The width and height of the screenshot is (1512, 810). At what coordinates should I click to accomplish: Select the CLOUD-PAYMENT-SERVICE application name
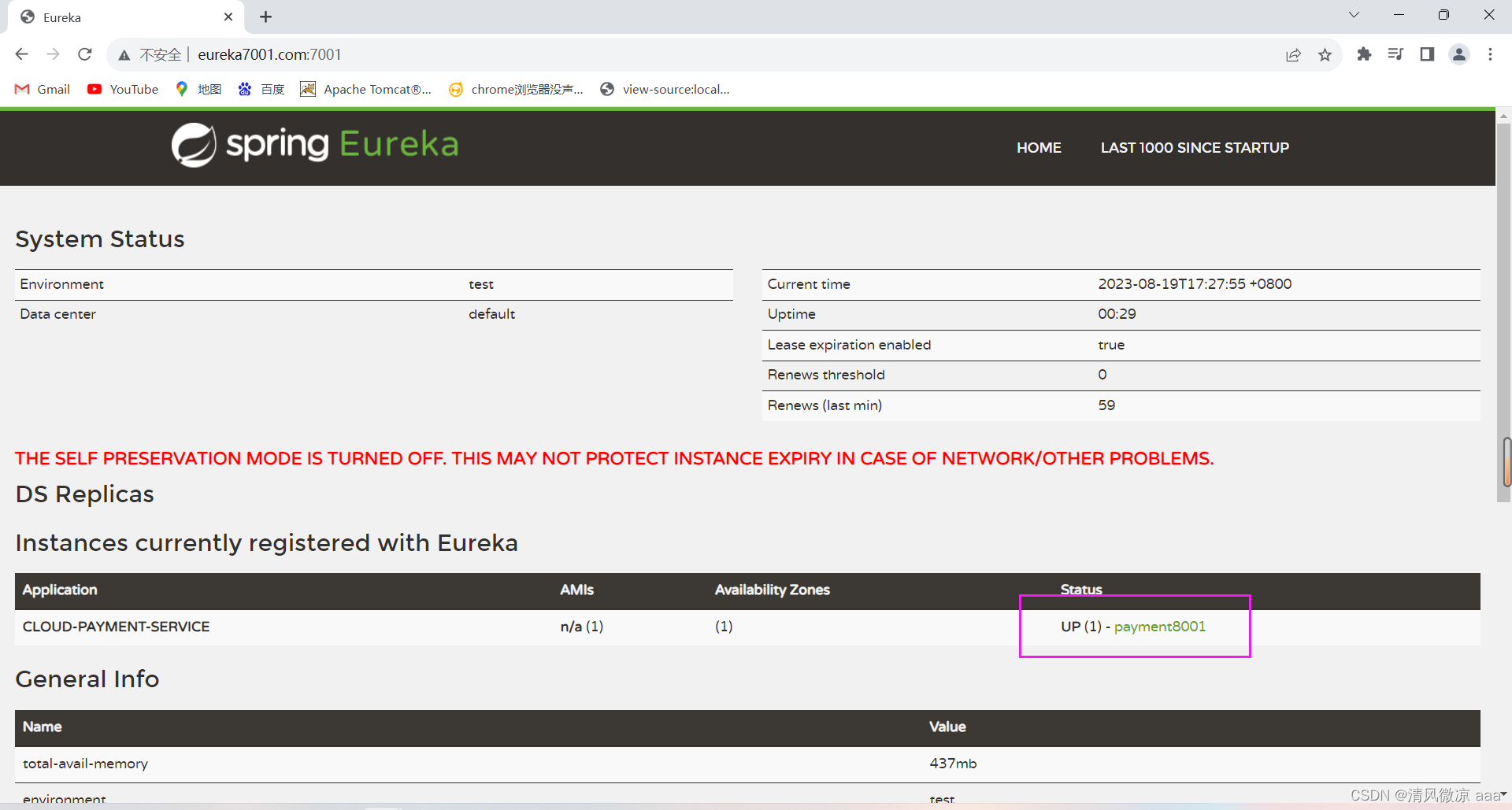click(117, 627)
